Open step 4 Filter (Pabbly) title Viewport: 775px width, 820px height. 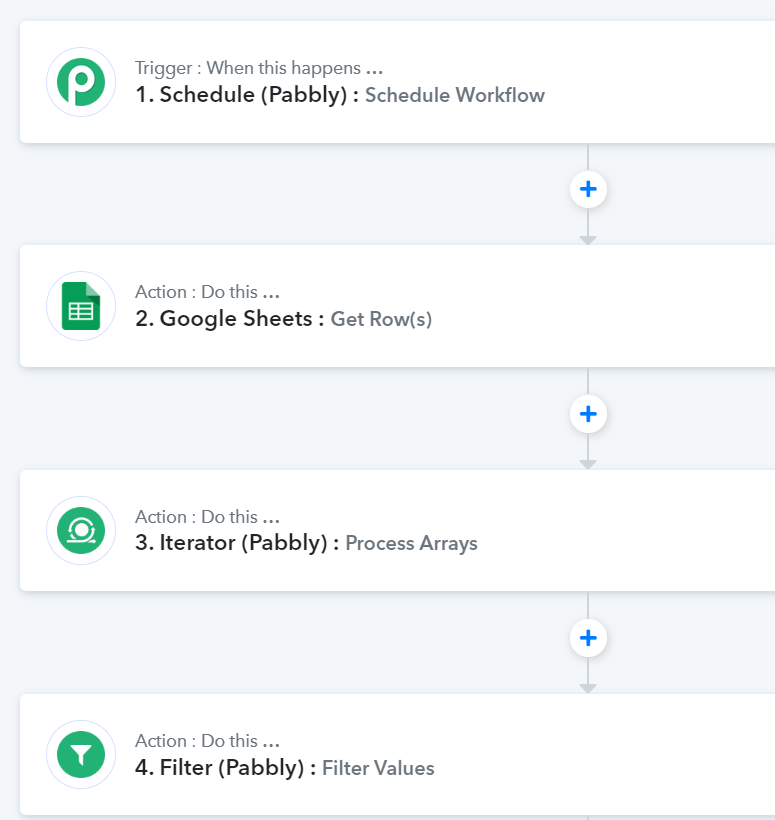(225, 767)
